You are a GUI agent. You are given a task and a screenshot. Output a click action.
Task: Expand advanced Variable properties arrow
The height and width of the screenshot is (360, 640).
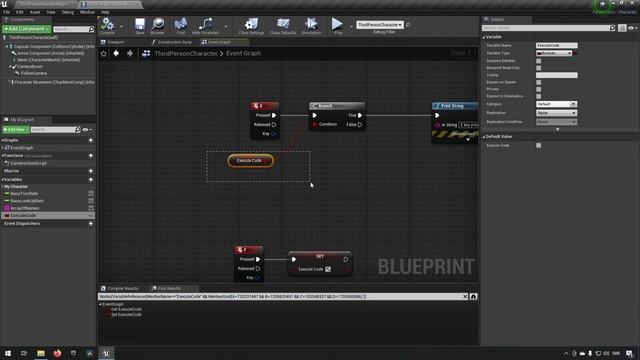pyautogui.click(x=558, y=129)
